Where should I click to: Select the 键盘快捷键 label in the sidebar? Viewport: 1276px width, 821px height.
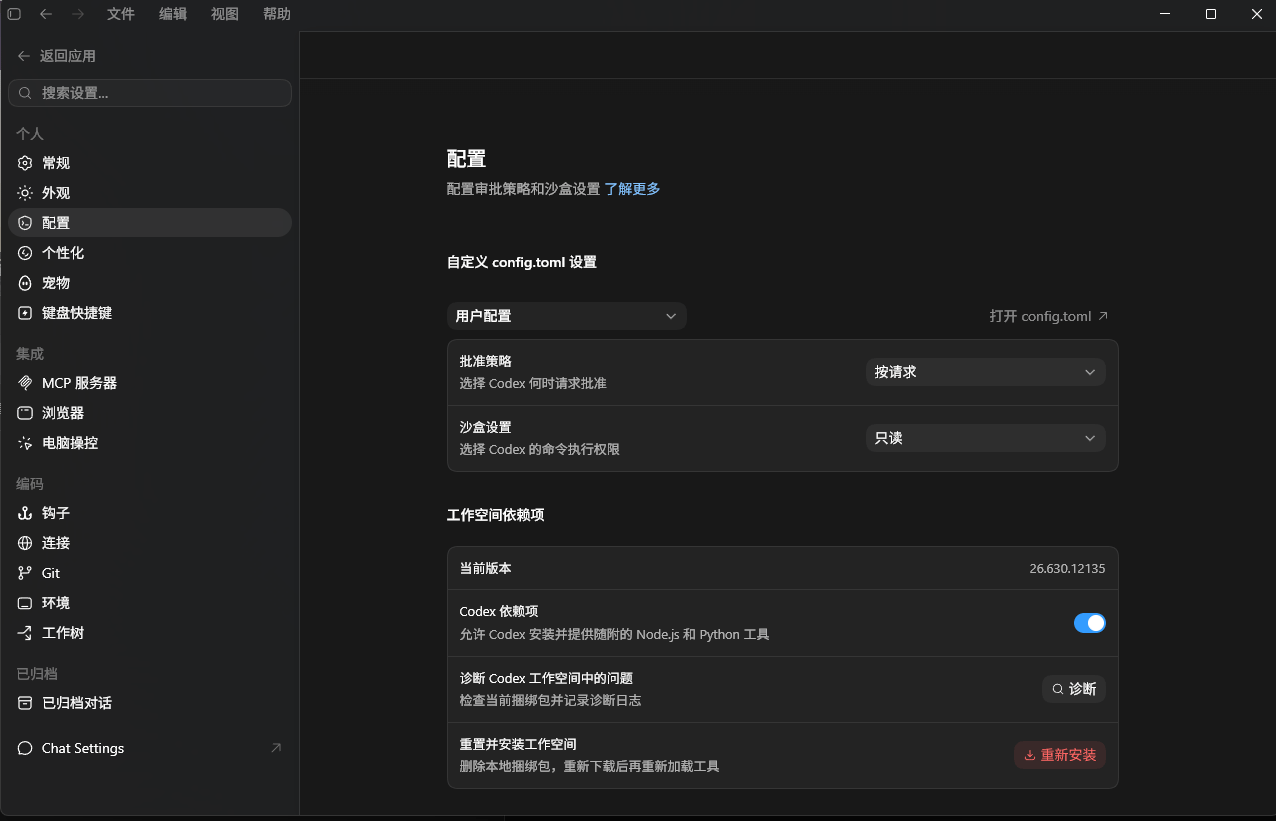(x=77, y=313)
